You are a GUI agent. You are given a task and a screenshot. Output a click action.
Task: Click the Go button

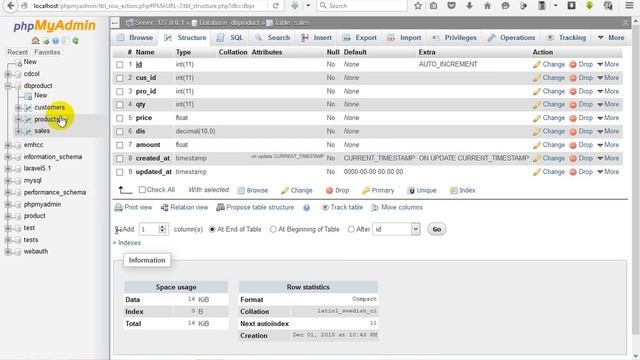tap(436, 229)
